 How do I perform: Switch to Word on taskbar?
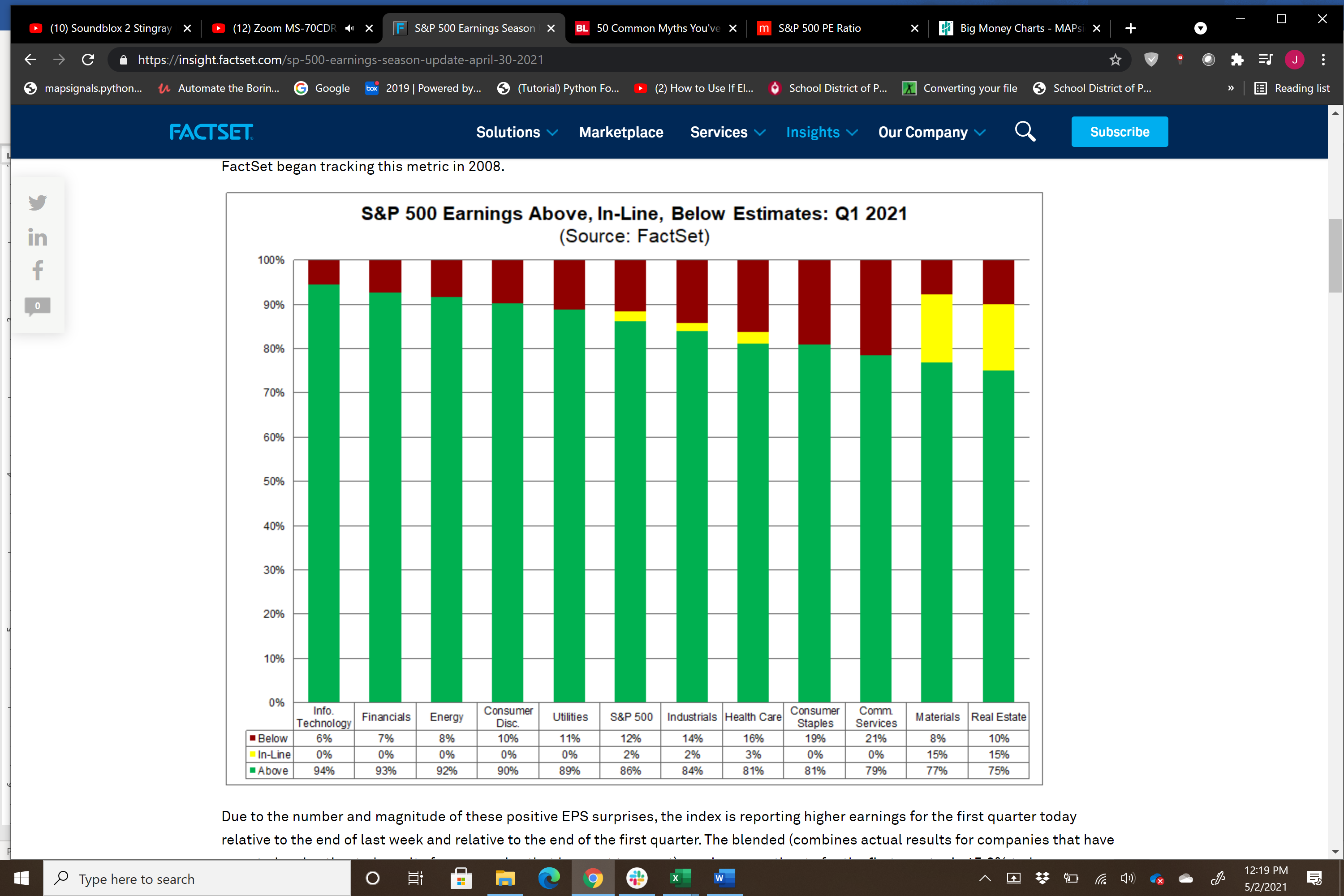[724, 878]
